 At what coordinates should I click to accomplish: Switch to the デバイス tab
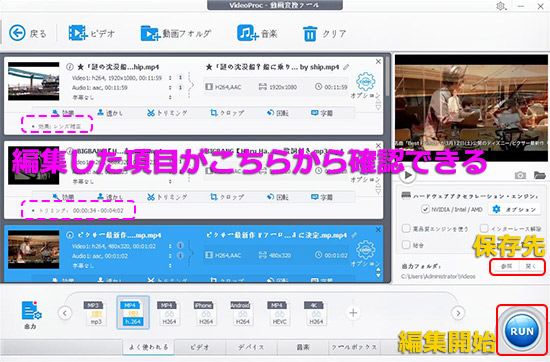click(251, 347)
